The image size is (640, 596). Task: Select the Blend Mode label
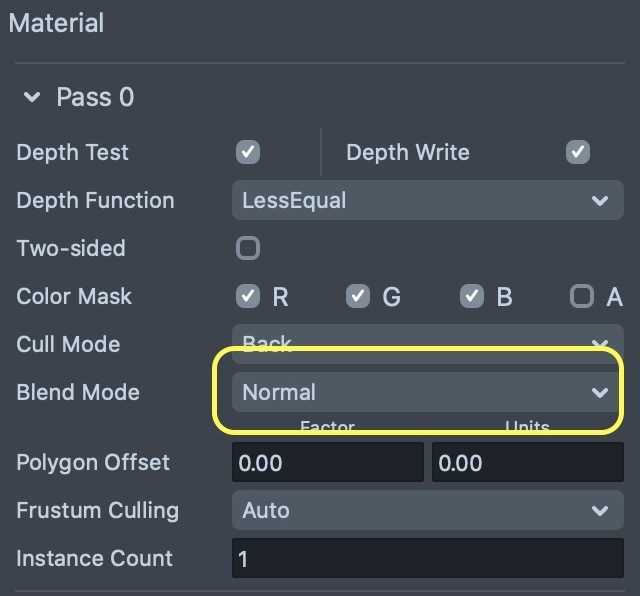(x=78, y=392)
